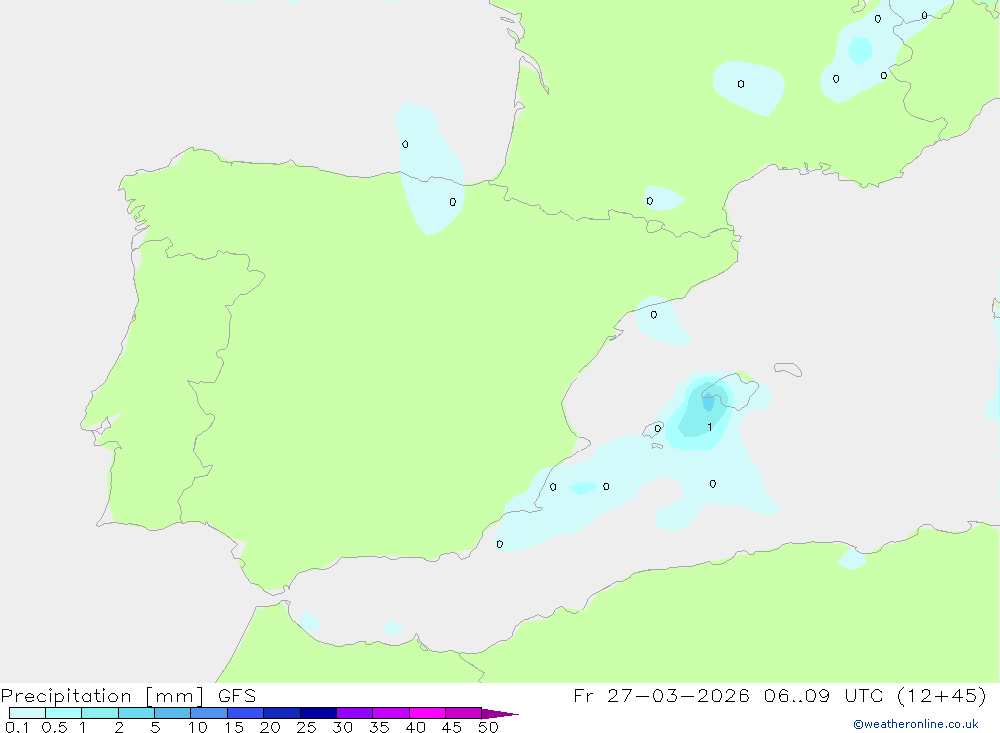
Task: Click the 'GFS' model label
Action: point(237,695)
